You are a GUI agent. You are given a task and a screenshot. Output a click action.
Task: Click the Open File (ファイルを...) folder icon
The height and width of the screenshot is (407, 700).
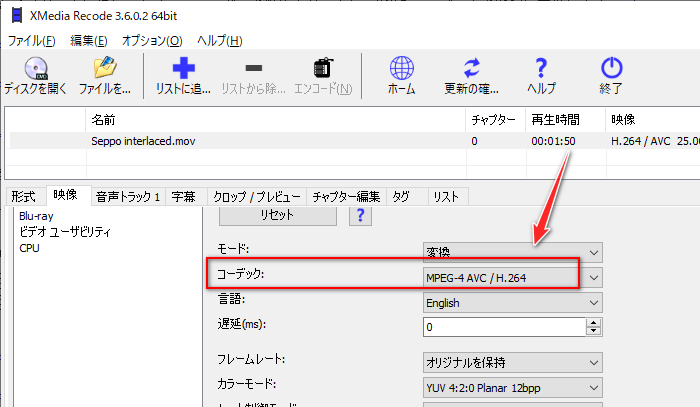(105, 67)
